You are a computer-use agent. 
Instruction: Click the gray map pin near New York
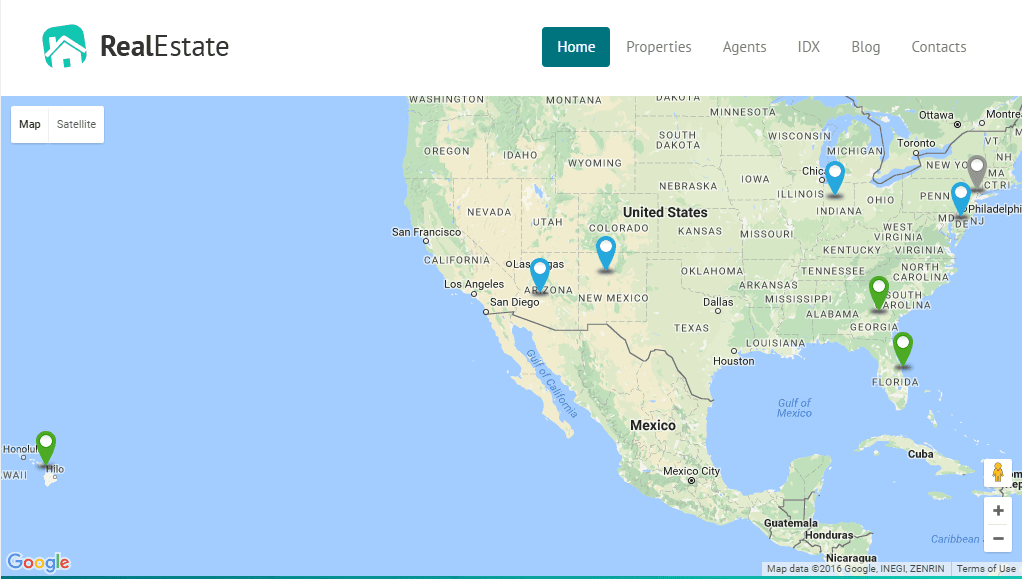(x=976, y=172)
